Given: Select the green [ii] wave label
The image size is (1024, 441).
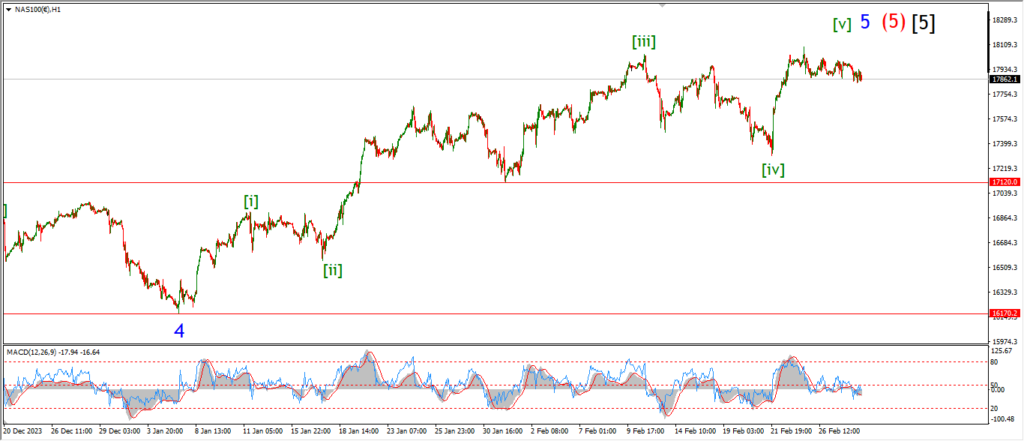Looking at the screenshot, I should 332,269.
